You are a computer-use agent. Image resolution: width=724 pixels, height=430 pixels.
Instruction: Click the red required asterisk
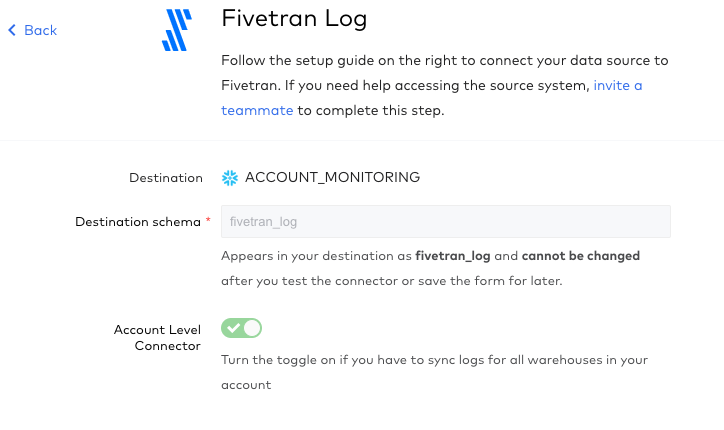[208, 219]
